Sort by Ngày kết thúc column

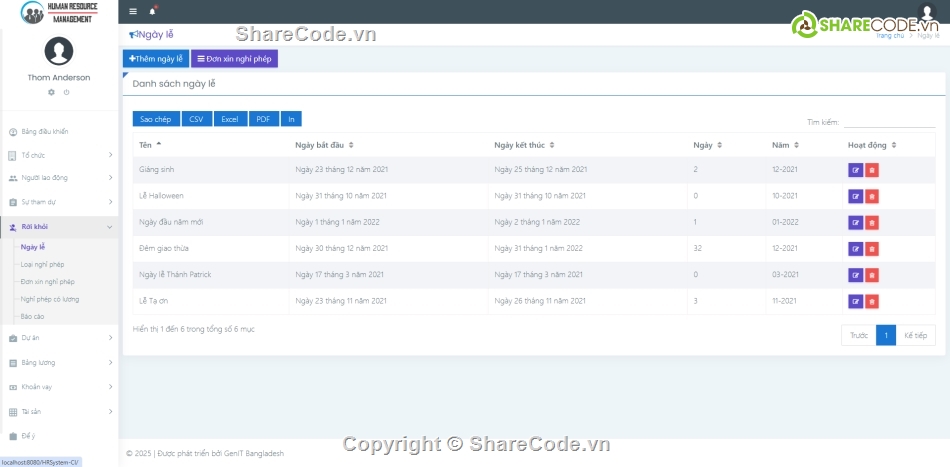(588, 145)
